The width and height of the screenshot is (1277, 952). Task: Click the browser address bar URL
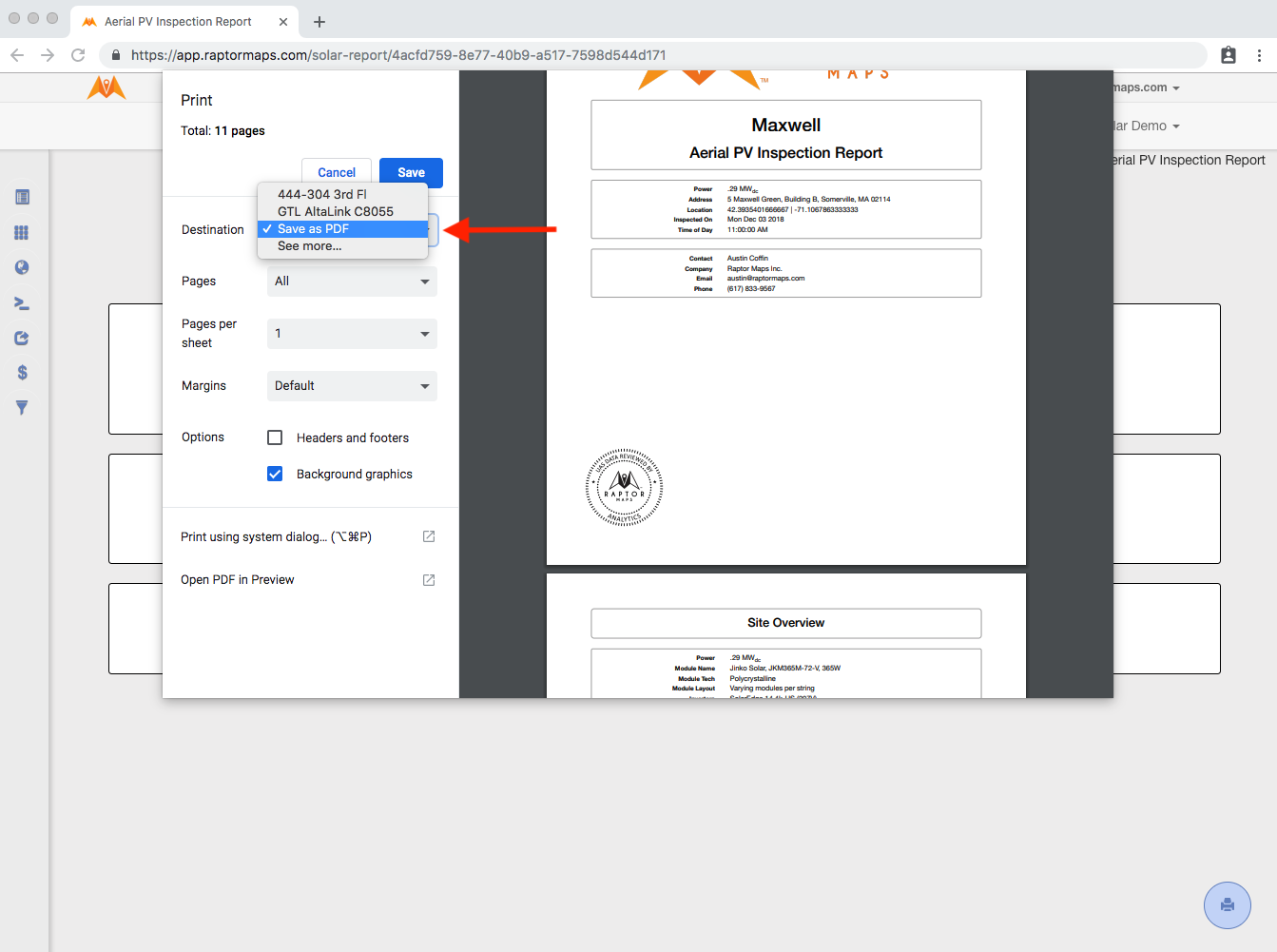(x=398, y=55)
